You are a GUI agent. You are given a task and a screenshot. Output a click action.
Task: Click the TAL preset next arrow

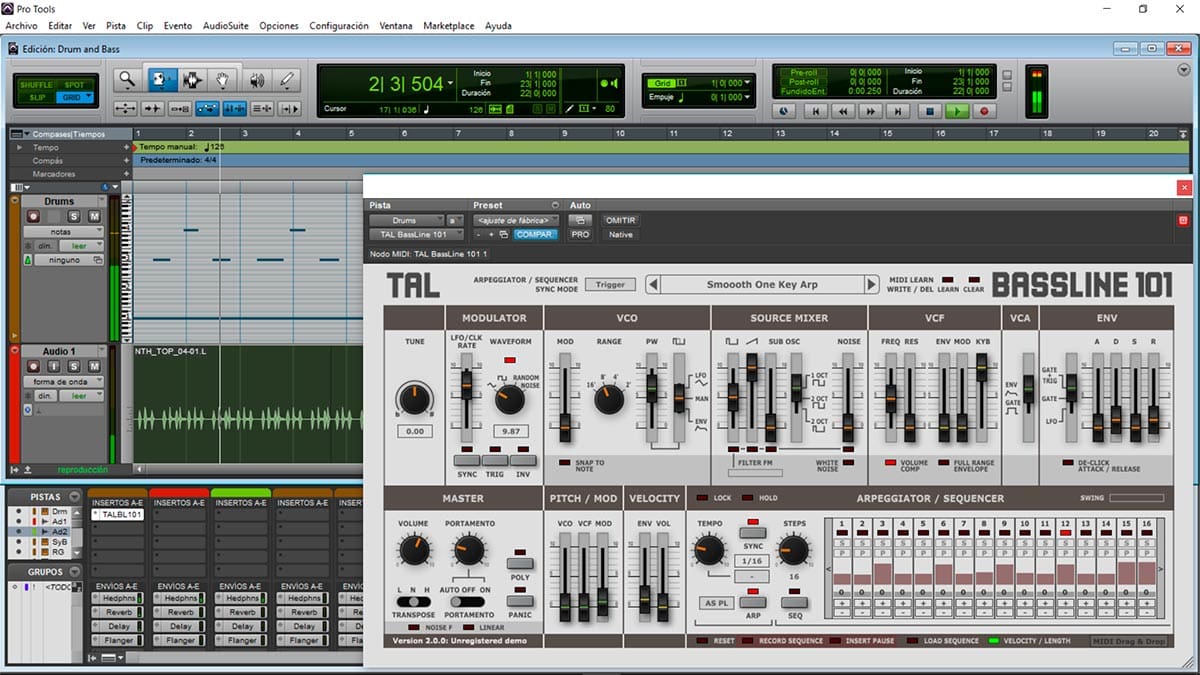coord(871,285)
